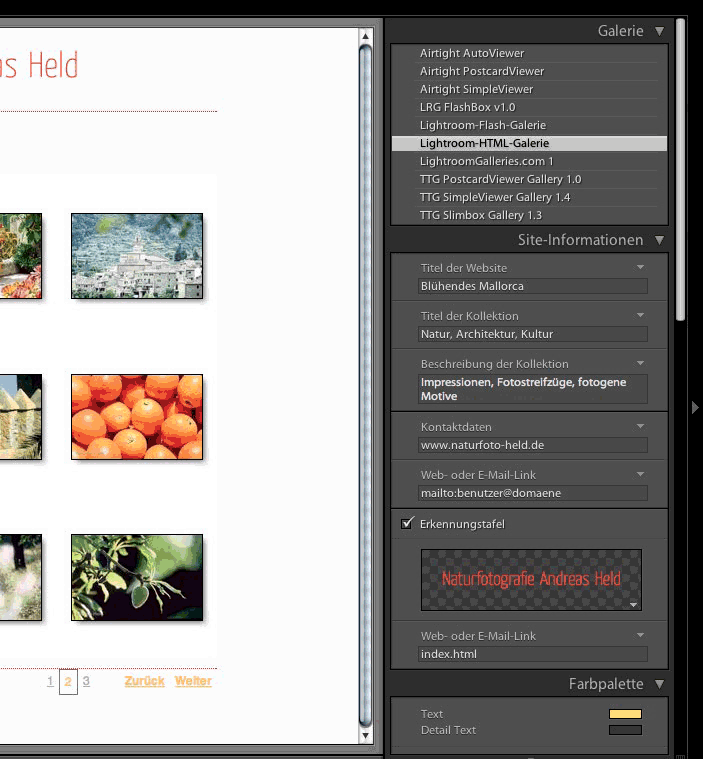
Task: Open Titel der Kollektion preset dropdown
Action: [641, 315]
